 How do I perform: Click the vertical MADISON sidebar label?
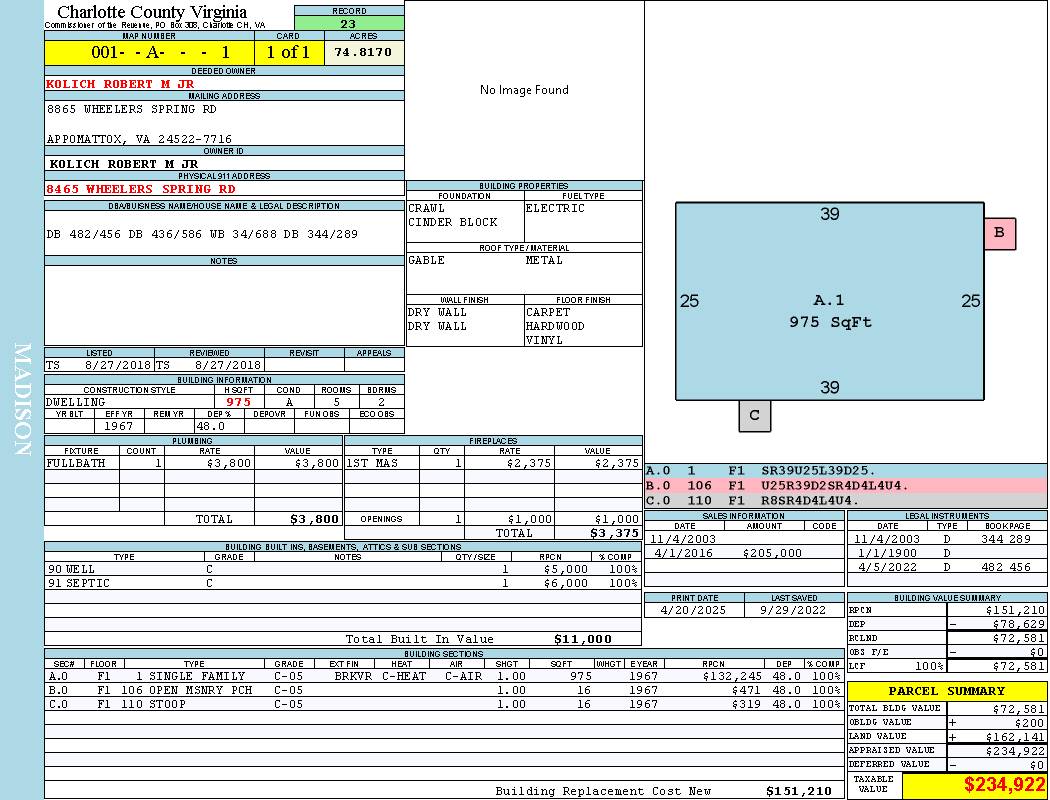point(22,400)
